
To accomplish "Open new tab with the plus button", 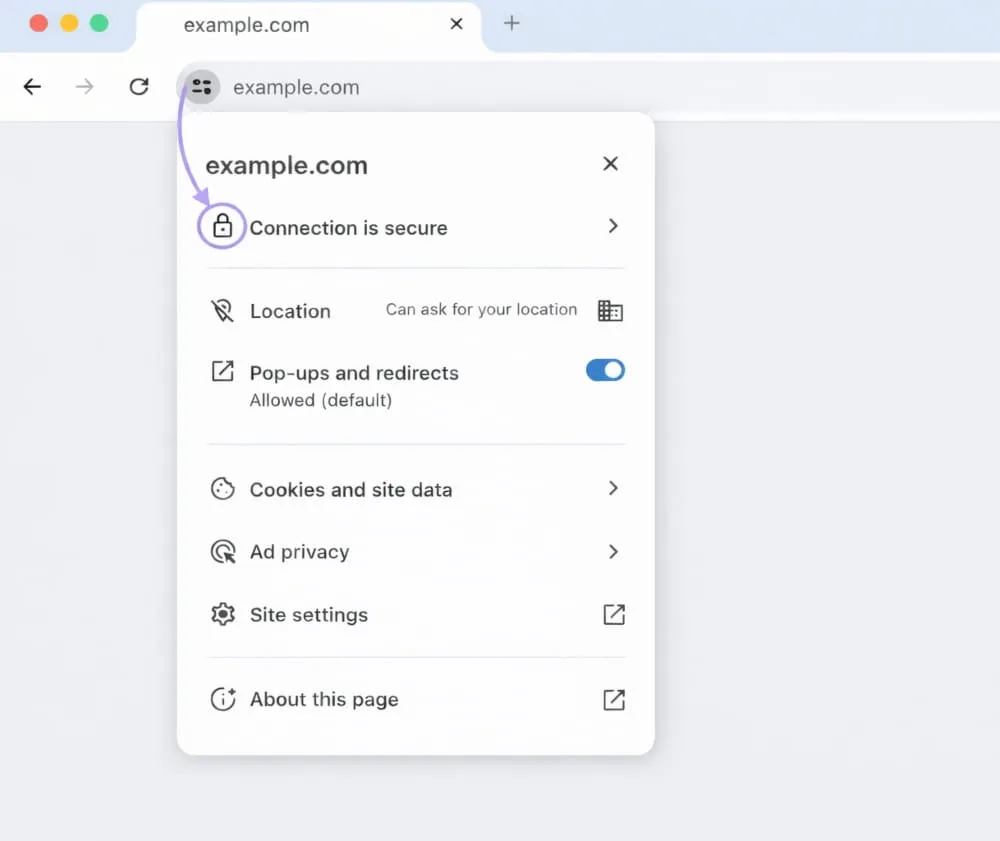I will click(511, 24).
